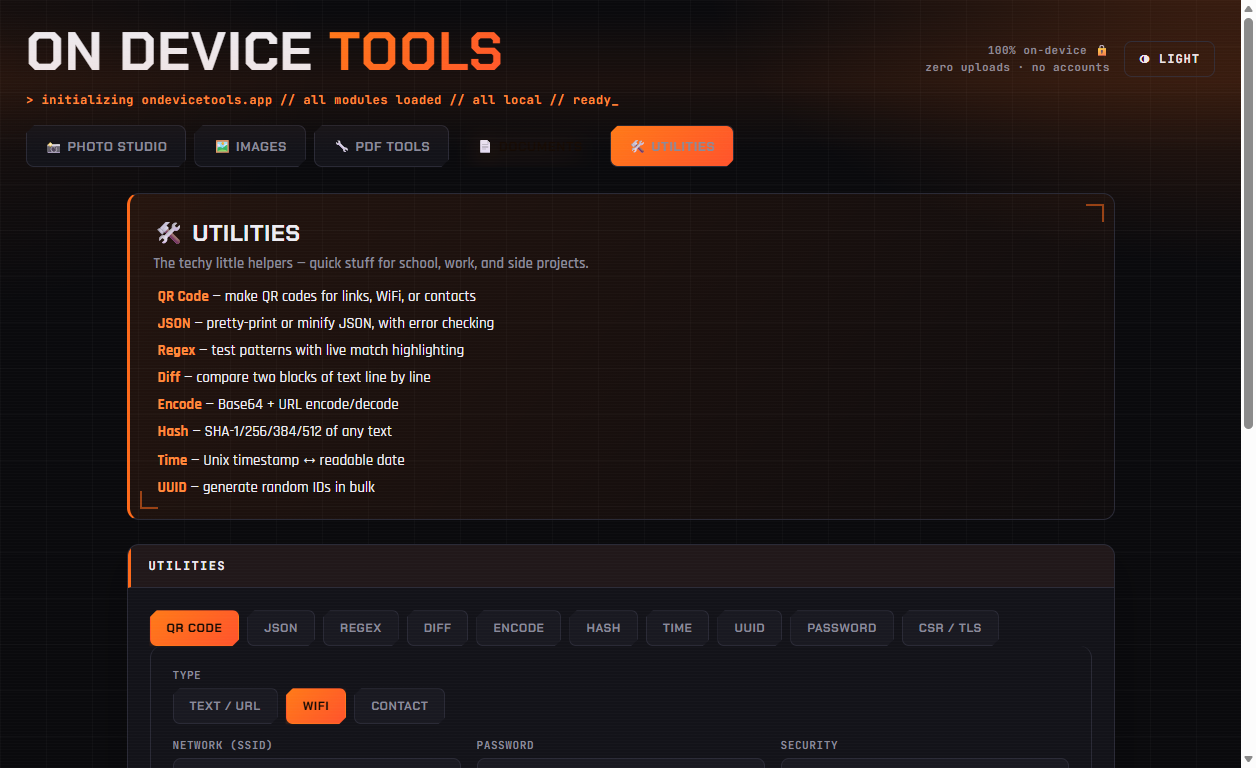Viewport: 1256px width, 768px height.
Task: Open the Encode utility tab
Action: coord(519,628)
